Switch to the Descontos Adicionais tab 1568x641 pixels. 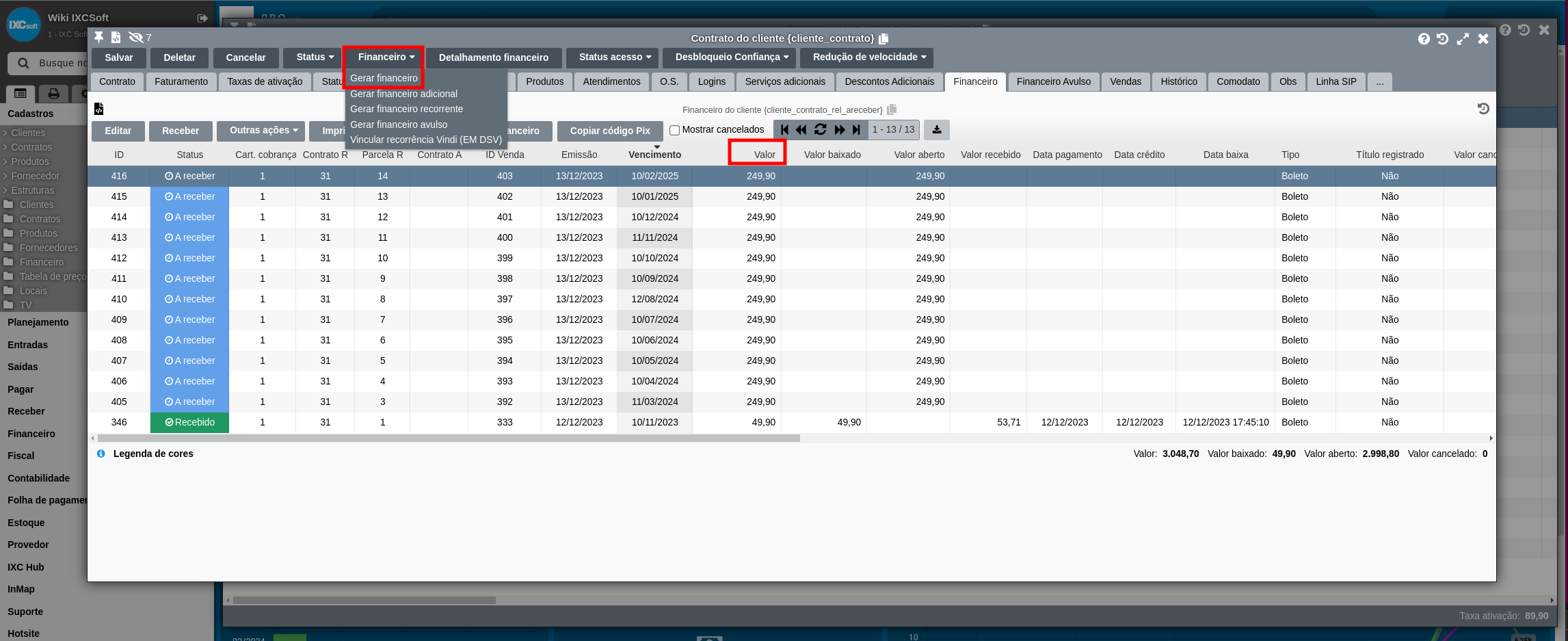tap(889, 82)
